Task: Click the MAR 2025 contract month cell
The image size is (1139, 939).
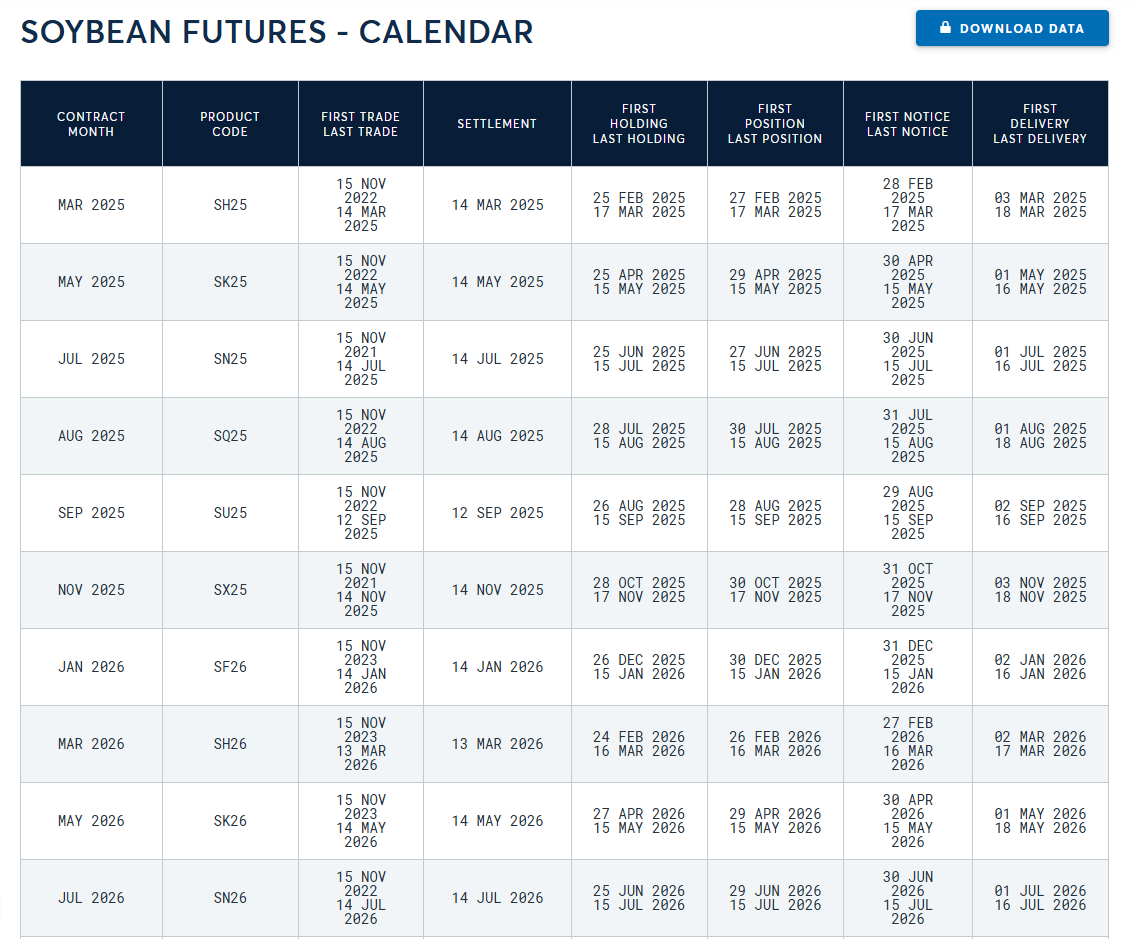Action: (x=92, y=206)
